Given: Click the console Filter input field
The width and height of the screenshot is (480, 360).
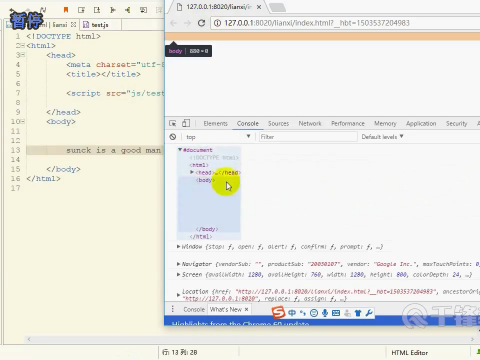Looking at the screenshot, I should (308, 137).
